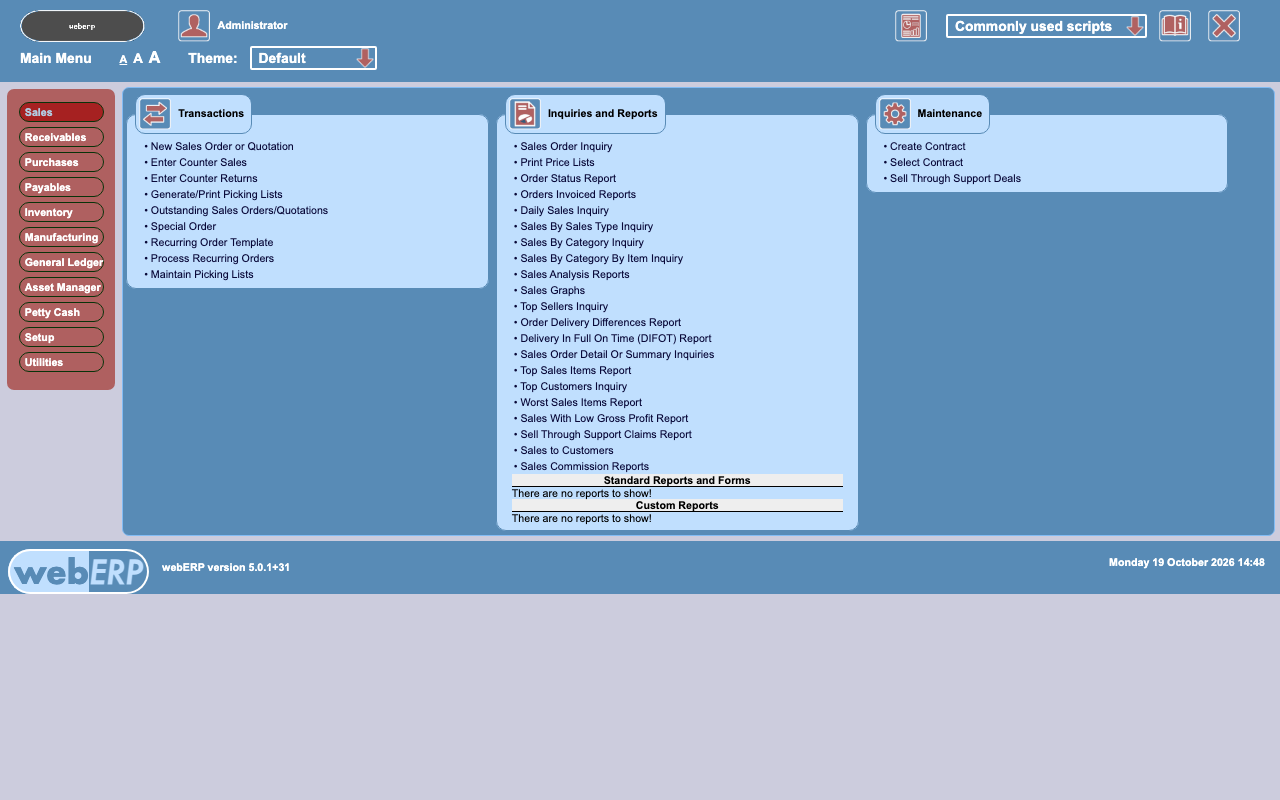The height and width of the screenshot is (800, 1280).
Task: Open Sales Analysis Reports
Action: 575,274
